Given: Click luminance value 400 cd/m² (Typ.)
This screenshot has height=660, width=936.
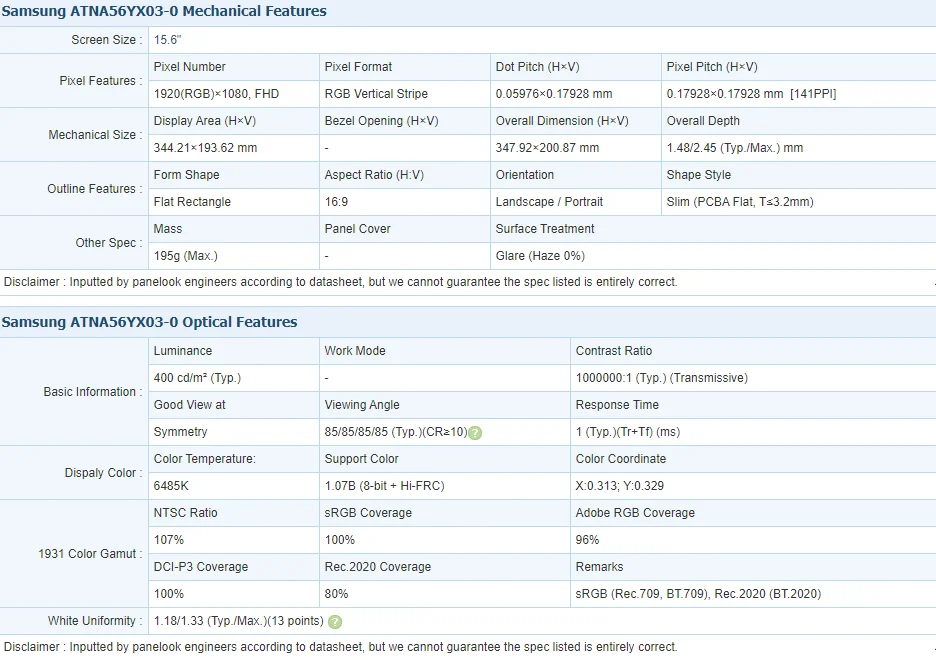Looking at the screenshot, I should click(197, 378).
